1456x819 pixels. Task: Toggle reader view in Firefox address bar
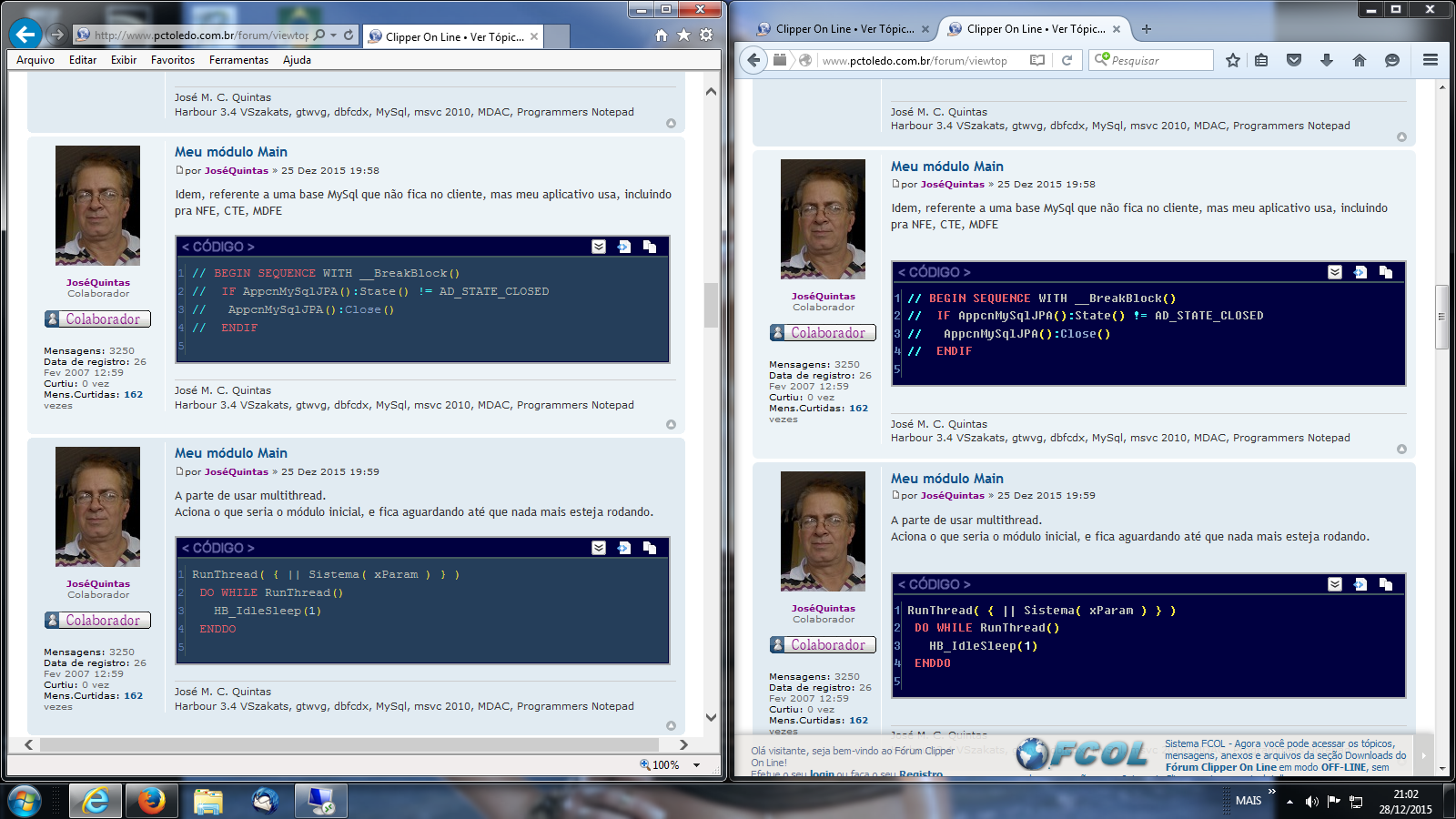1036,60
